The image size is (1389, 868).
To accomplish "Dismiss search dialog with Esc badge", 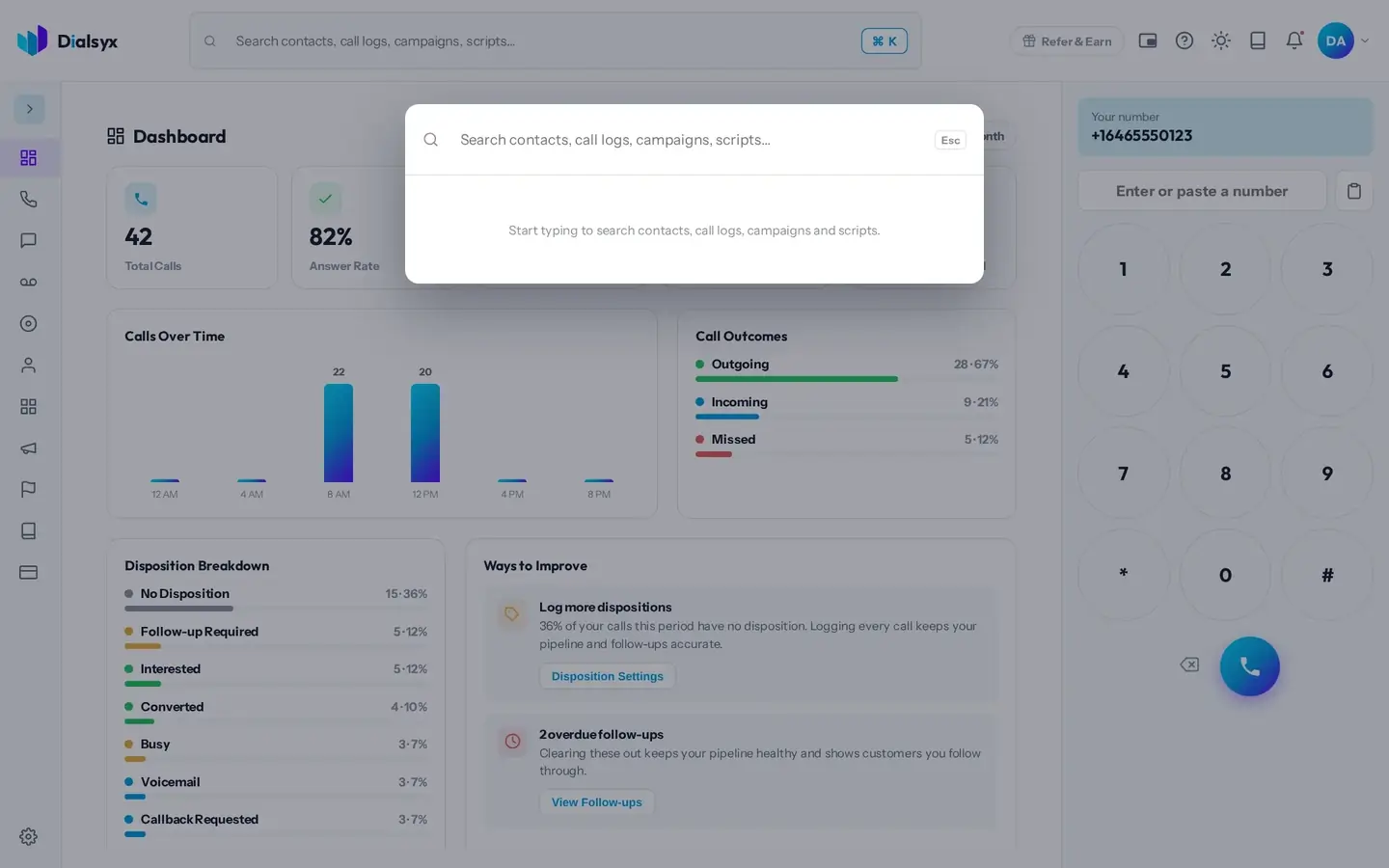I will 950,140.
